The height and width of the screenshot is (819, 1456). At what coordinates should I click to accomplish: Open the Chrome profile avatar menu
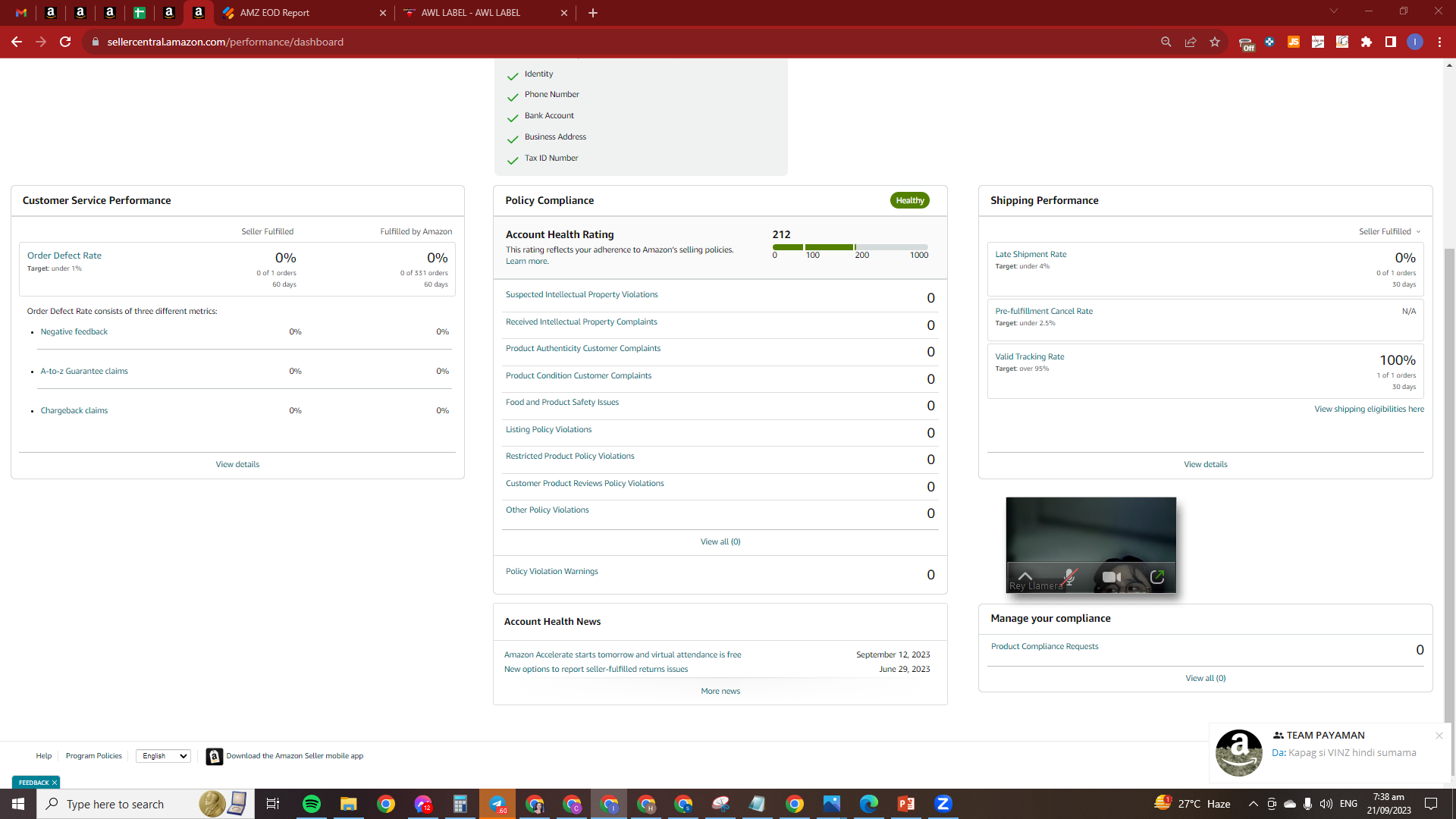(x=1415, y=42)
